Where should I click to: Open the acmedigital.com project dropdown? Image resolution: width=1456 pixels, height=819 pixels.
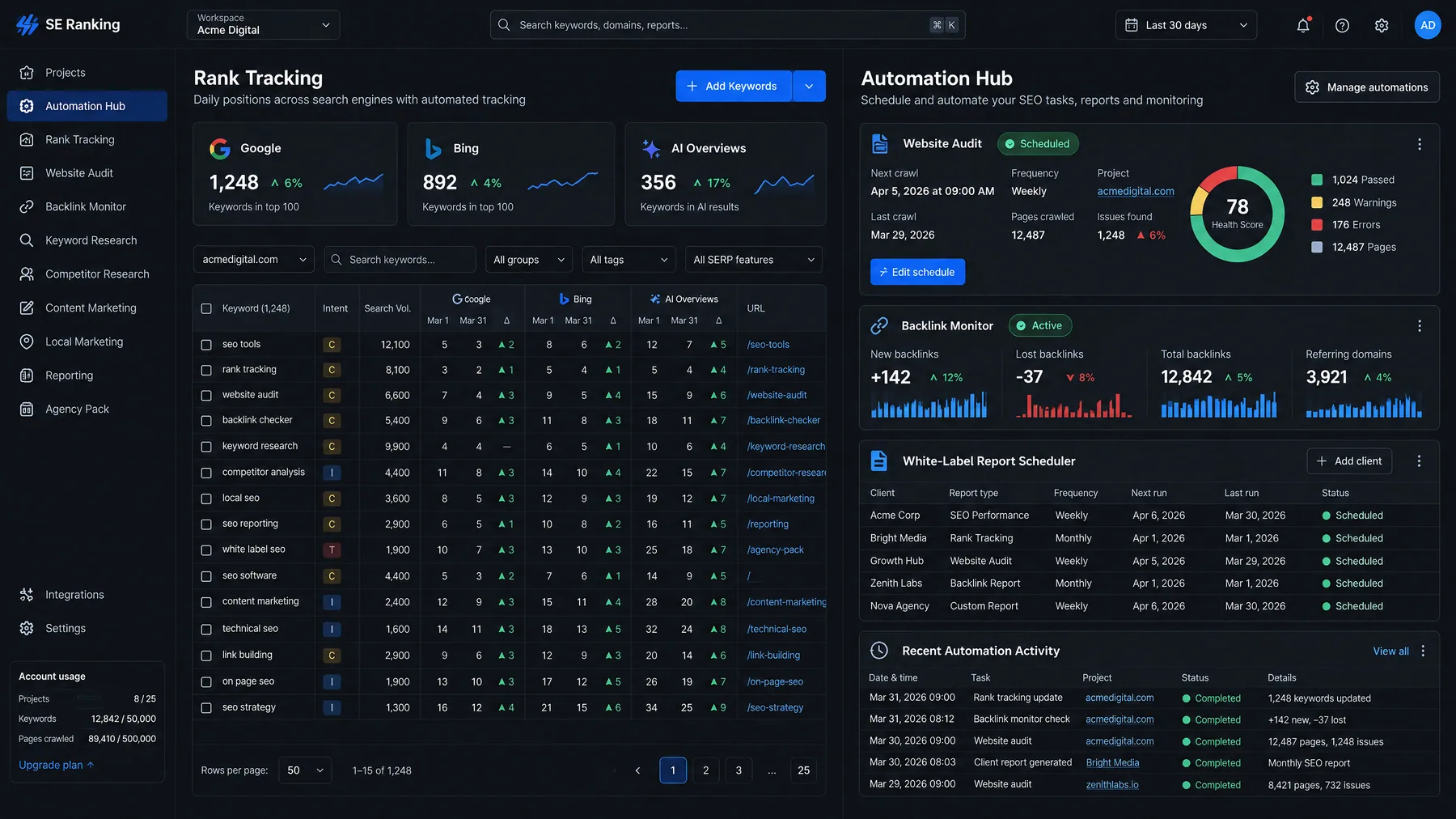[254, 260]
